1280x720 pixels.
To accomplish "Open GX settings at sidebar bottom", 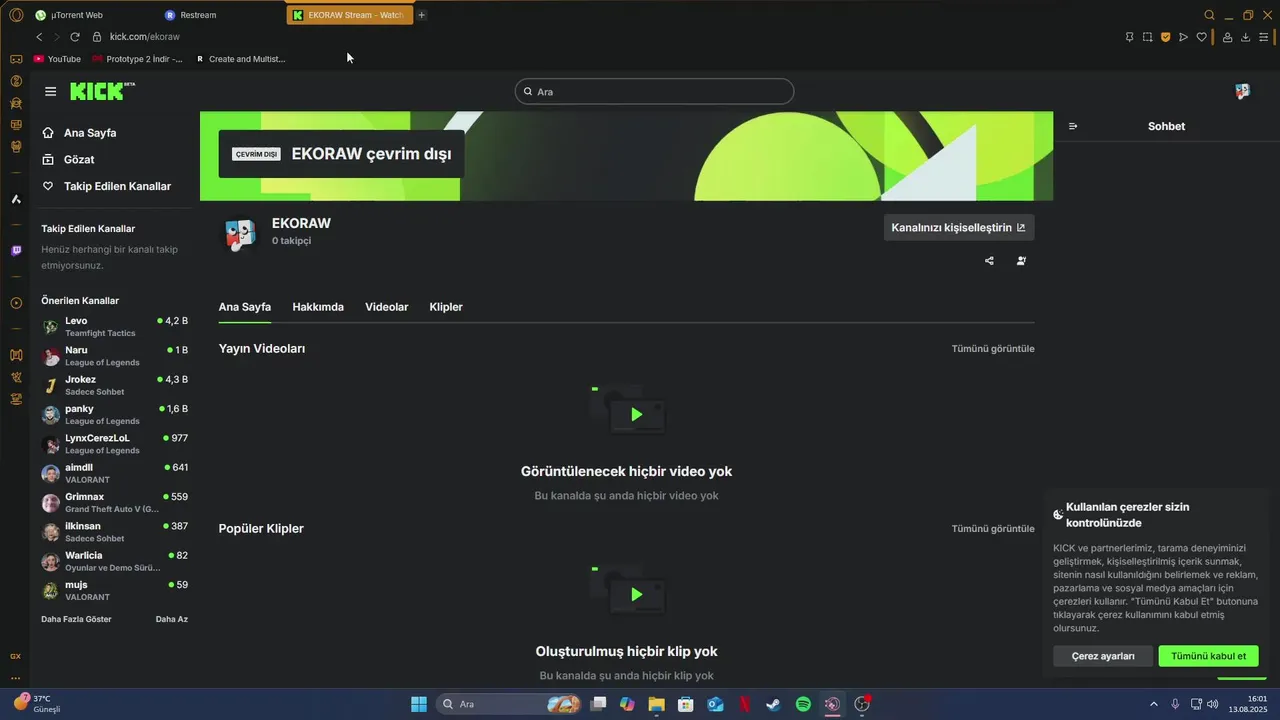I will click(x=16, y=656).
